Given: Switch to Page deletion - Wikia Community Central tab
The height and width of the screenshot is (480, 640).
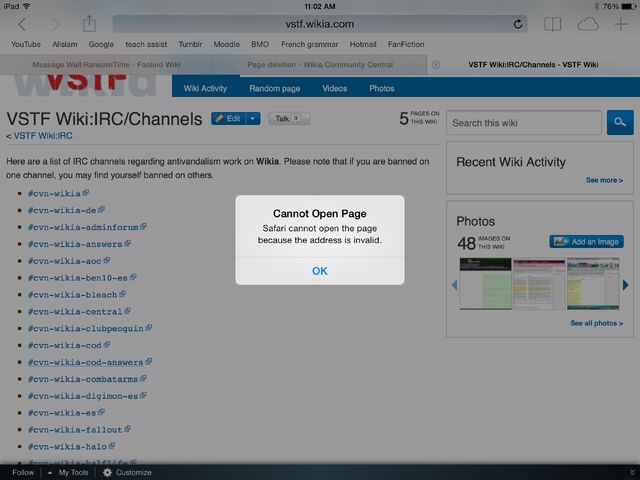Looking at the screenshot, I should coord(320,64).
